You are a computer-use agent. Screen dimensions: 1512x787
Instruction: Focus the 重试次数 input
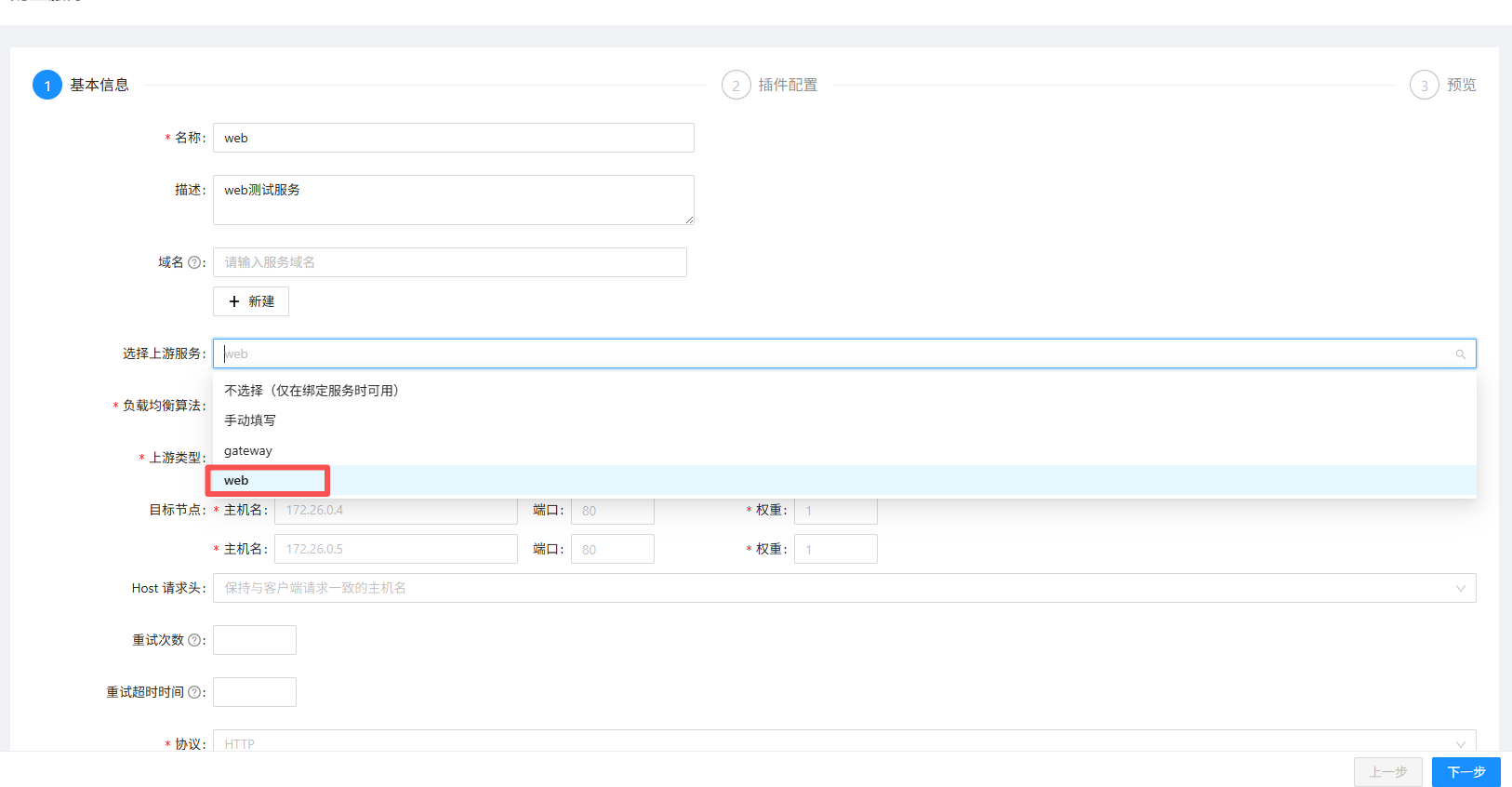[255, 640]
